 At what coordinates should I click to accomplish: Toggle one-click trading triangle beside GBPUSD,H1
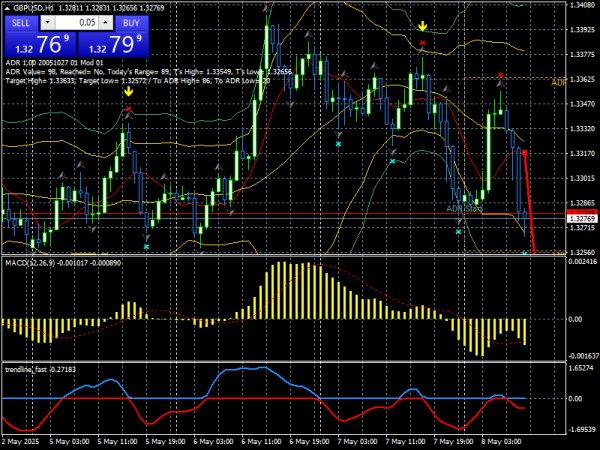point(8,8)
